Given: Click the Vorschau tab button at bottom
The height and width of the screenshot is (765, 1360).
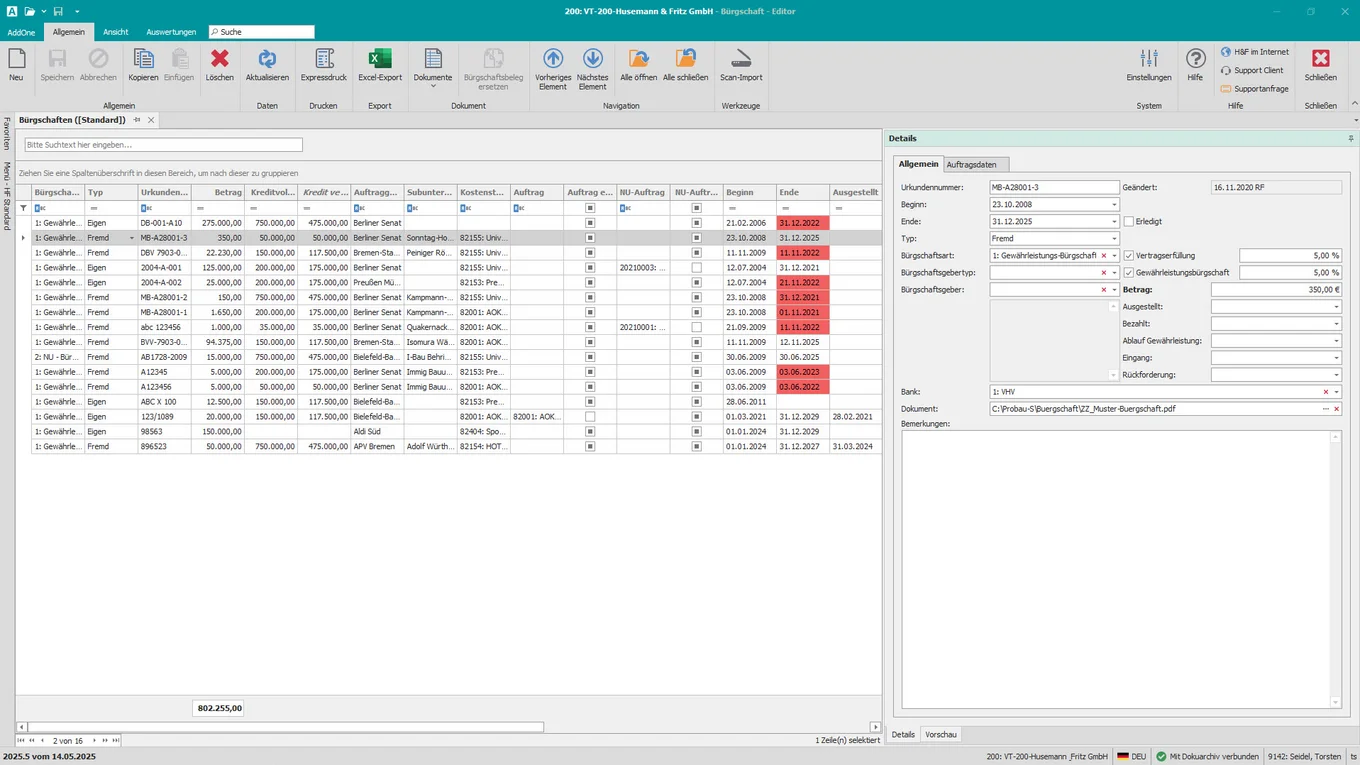Looking at the screenshot, I should [x=941, y=734].
